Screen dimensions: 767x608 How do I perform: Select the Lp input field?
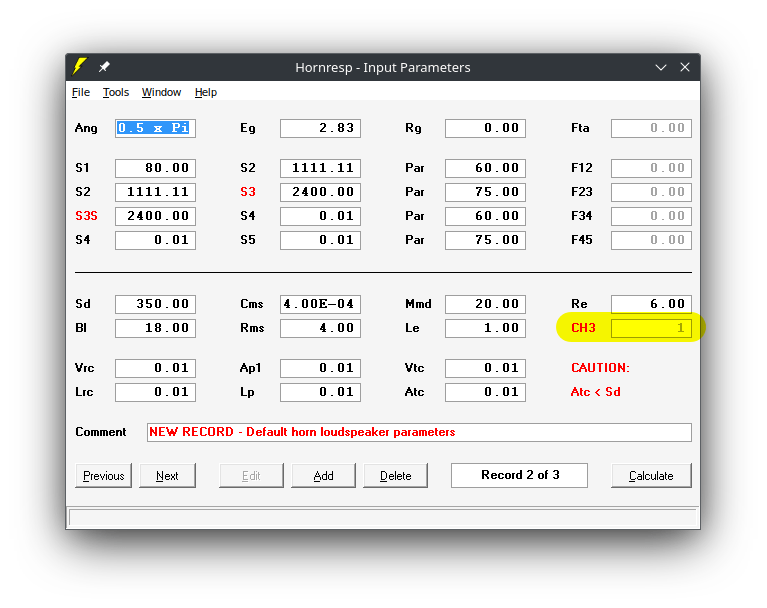(x=320, y=392)
